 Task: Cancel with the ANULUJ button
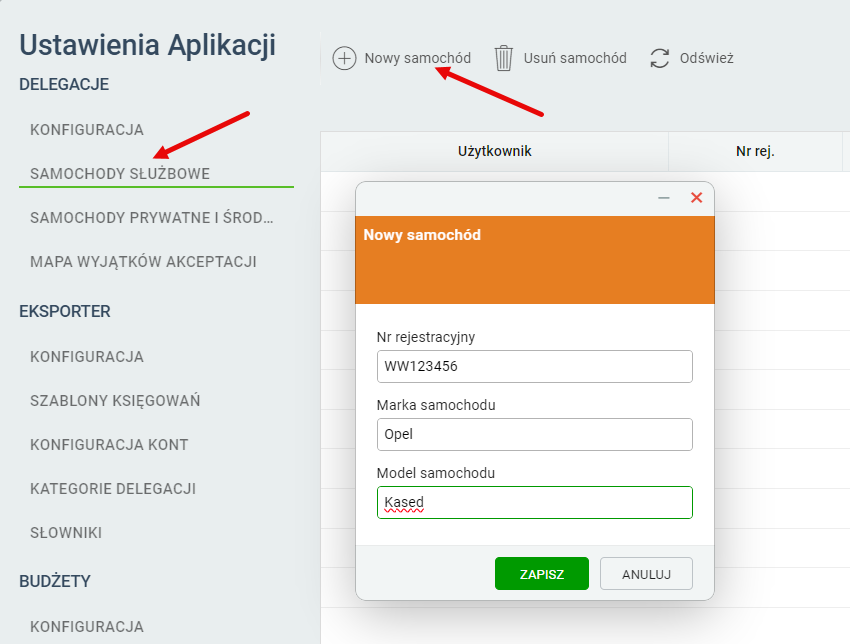646,574
